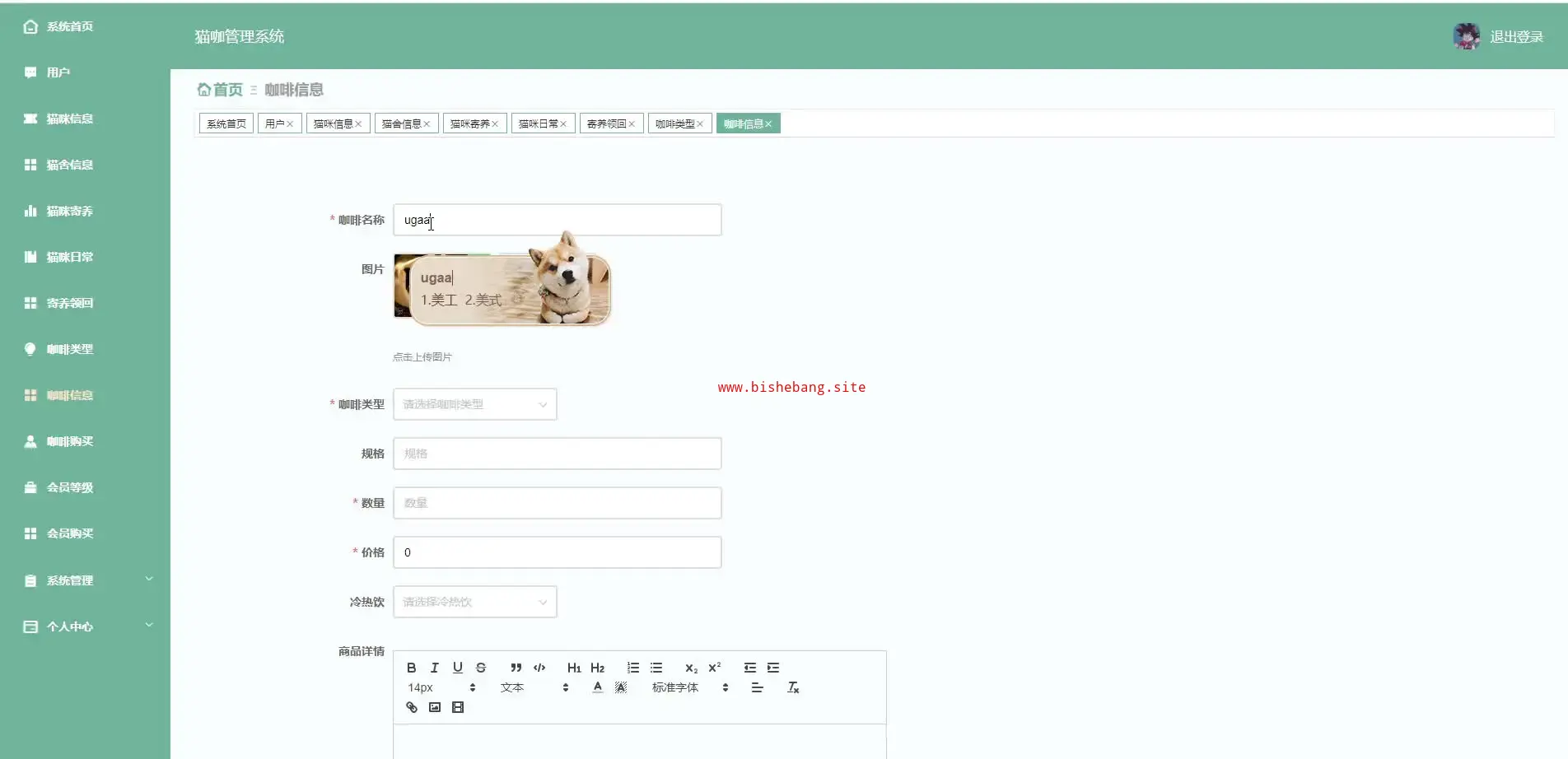Insert an image in the editor
The image size is (1568, 759).
tap(435, 707)
